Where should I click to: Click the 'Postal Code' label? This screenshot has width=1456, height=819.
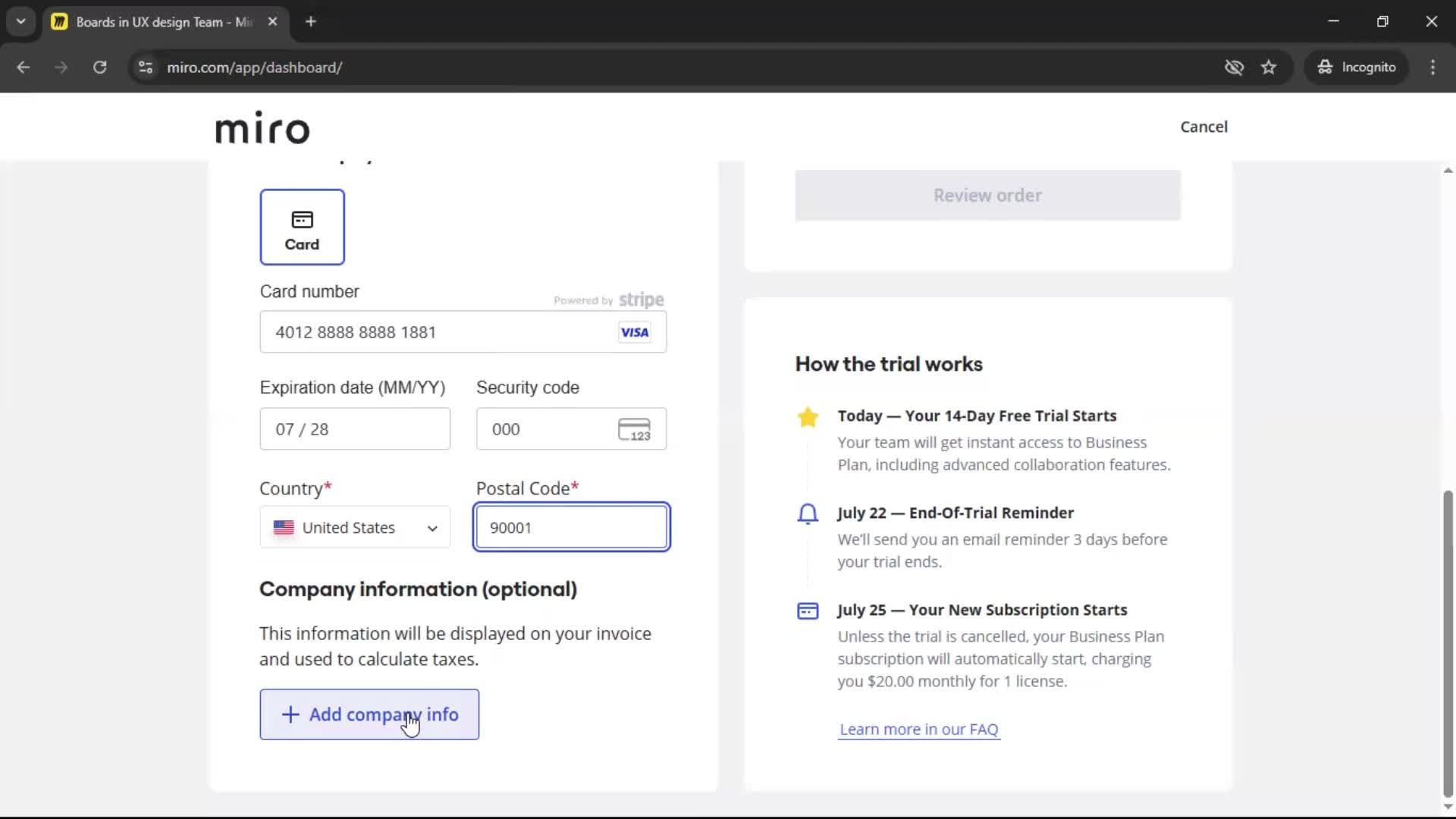tap(527, 489)
